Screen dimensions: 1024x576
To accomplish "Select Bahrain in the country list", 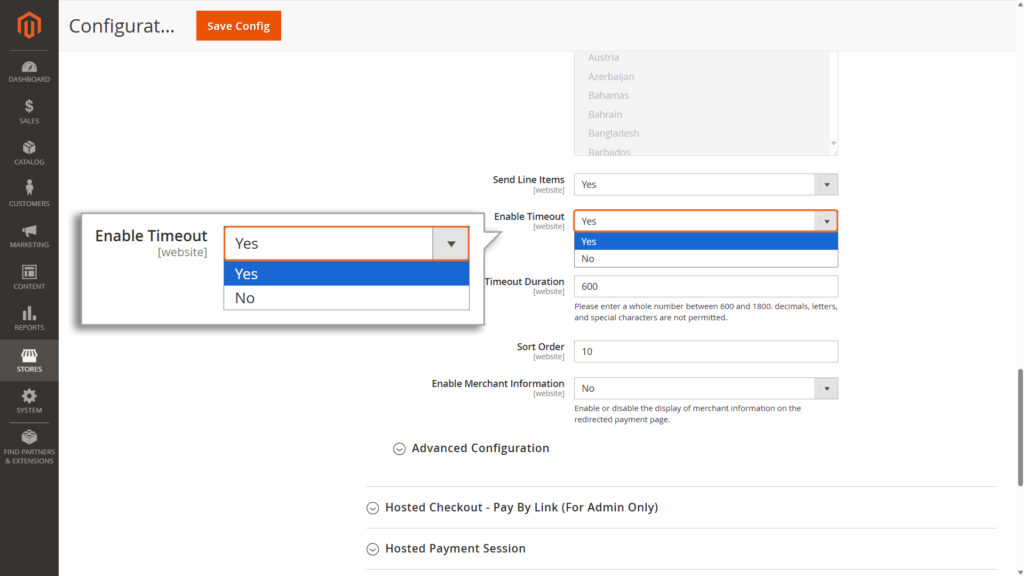I will coord(605,114).
